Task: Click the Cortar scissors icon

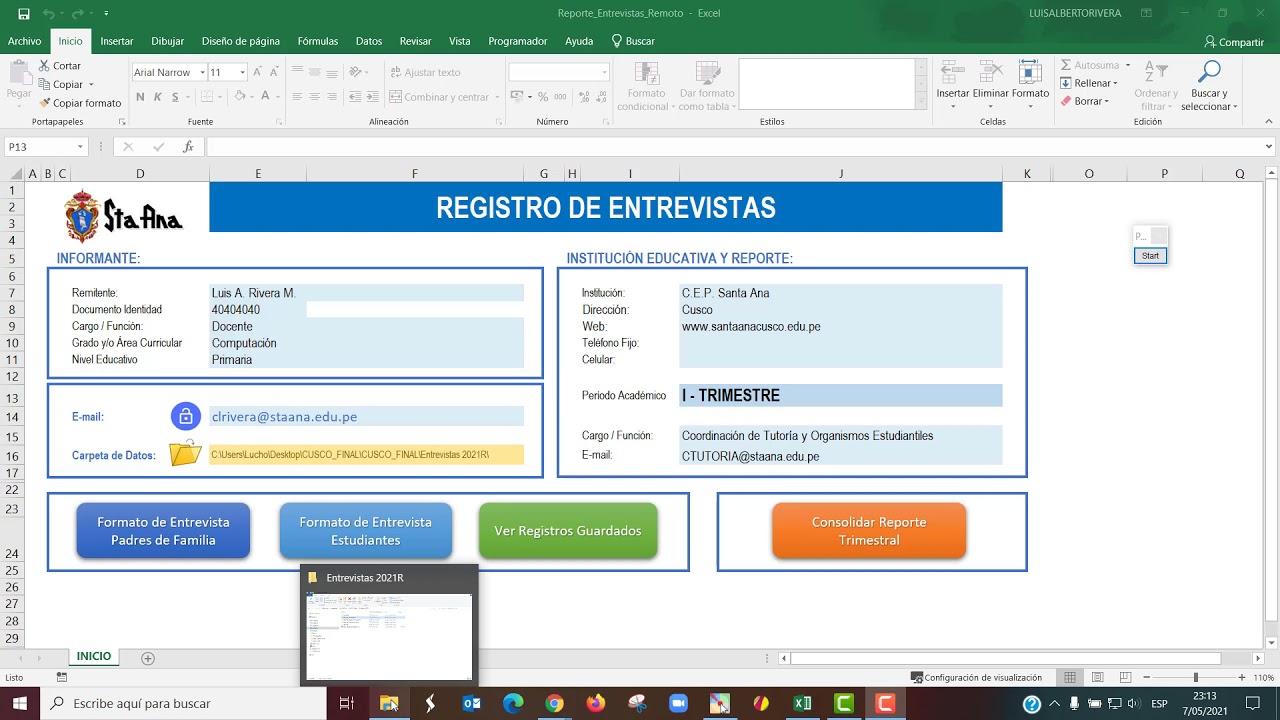Action: [44, 66]
